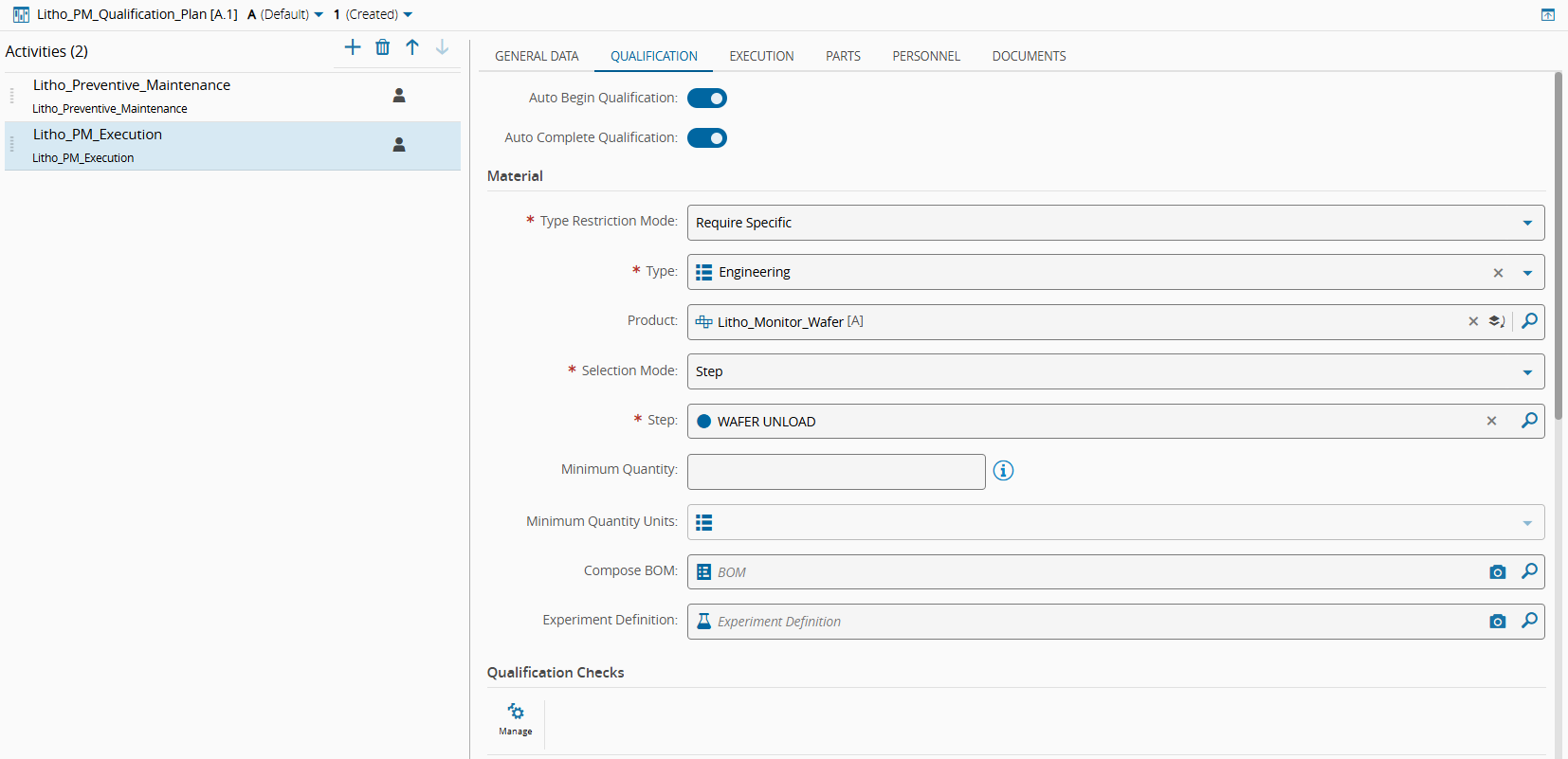This screenshot has width=1568, height=759.
Task: Open Type Restriction Mode dropdown
Action: click(x=1526, y=224)
